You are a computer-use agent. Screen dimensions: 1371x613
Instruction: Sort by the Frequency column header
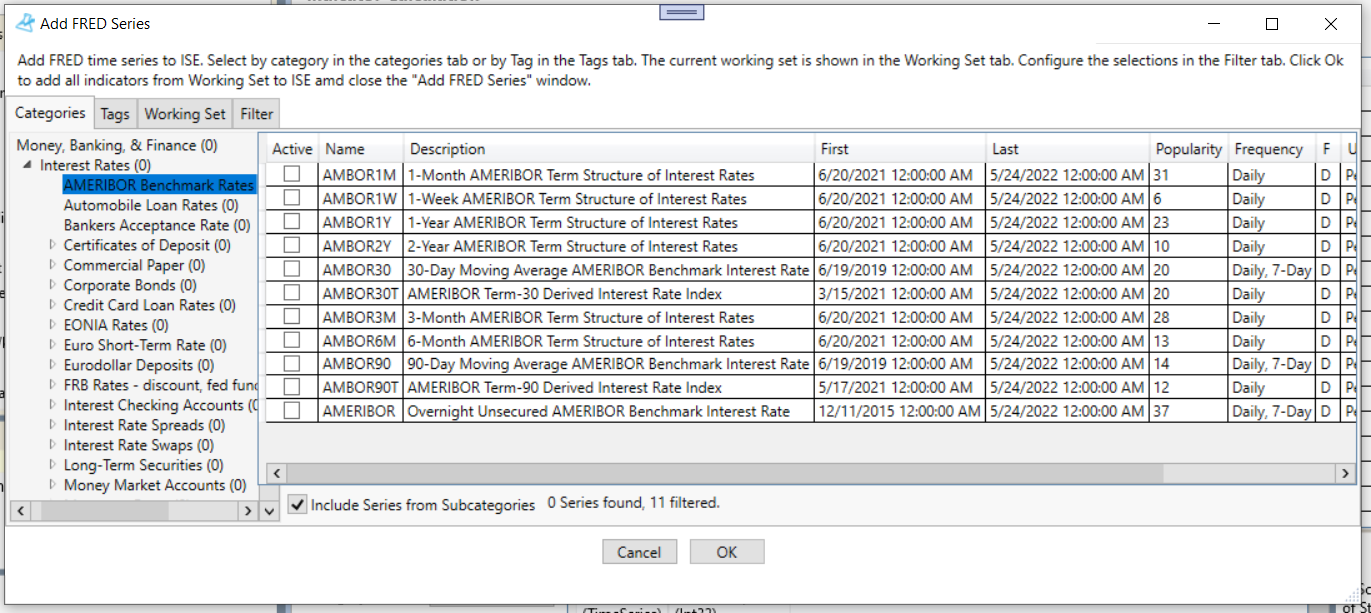1271,149
